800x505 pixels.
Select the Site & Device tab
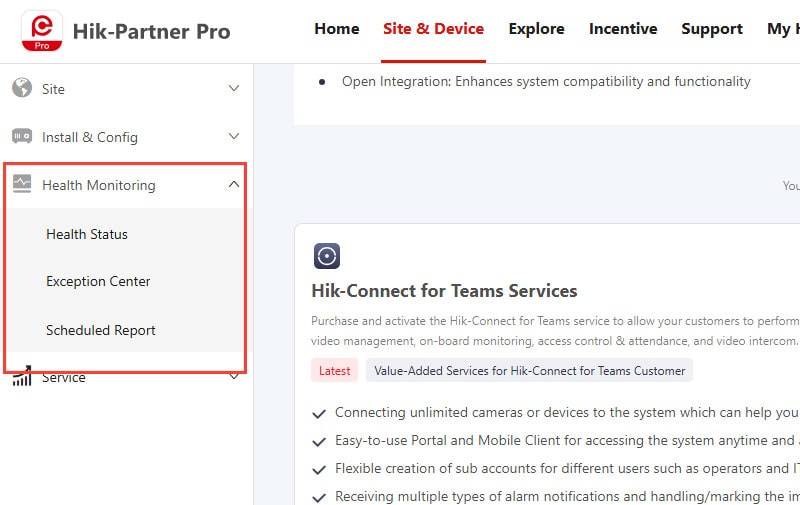tap(433, 29)
